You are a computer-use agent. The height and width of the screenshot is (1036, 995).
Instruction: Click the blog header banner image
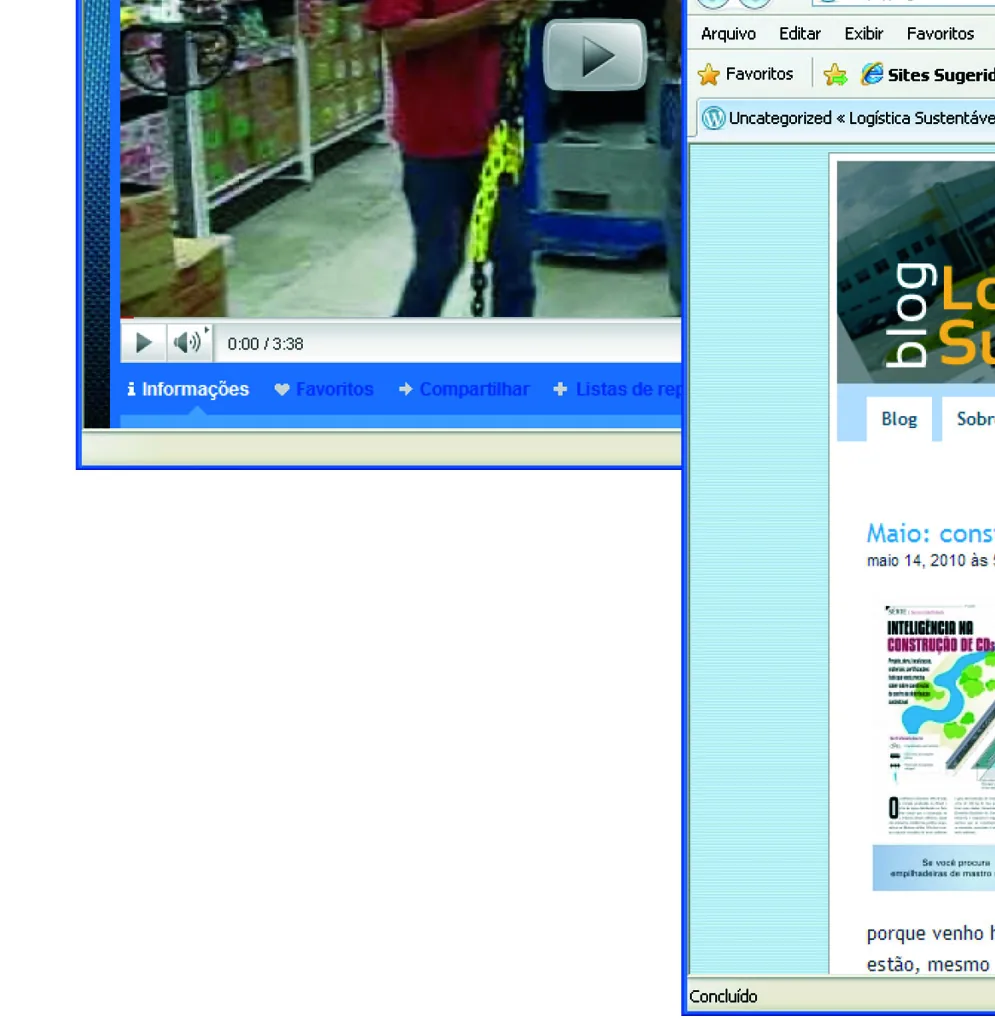click(x=916, y=272)
